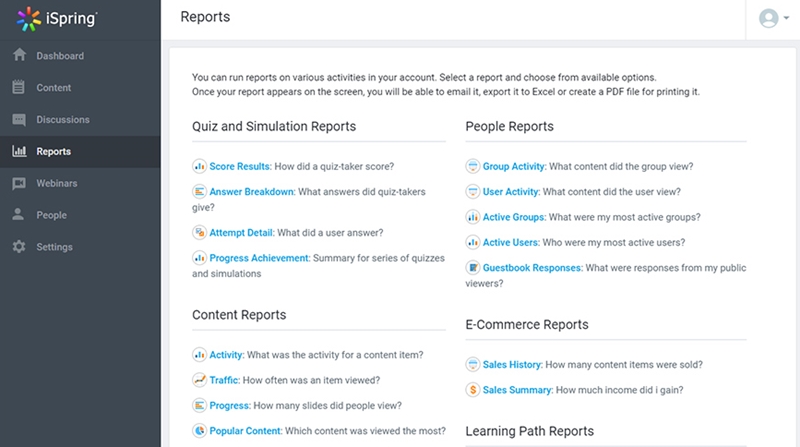Viewport: 800px width, 447px height.
Task: Click the Sales Summary dollar icon
Action: point(473,390)
